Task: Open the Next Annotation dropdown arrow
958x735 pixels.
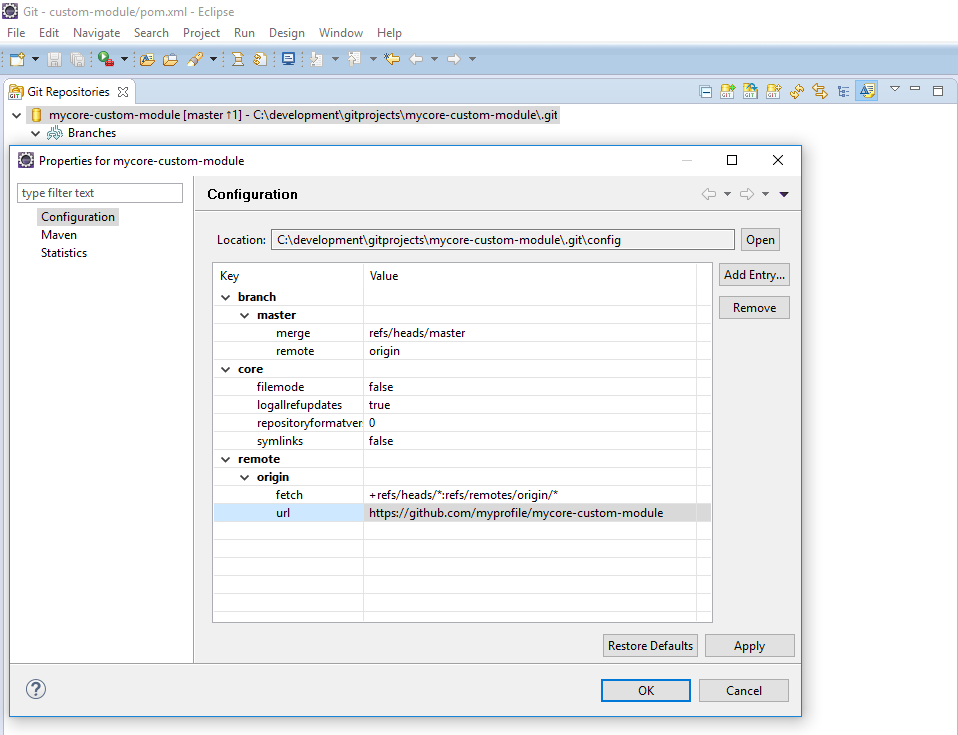Action: tap(335, 59)
